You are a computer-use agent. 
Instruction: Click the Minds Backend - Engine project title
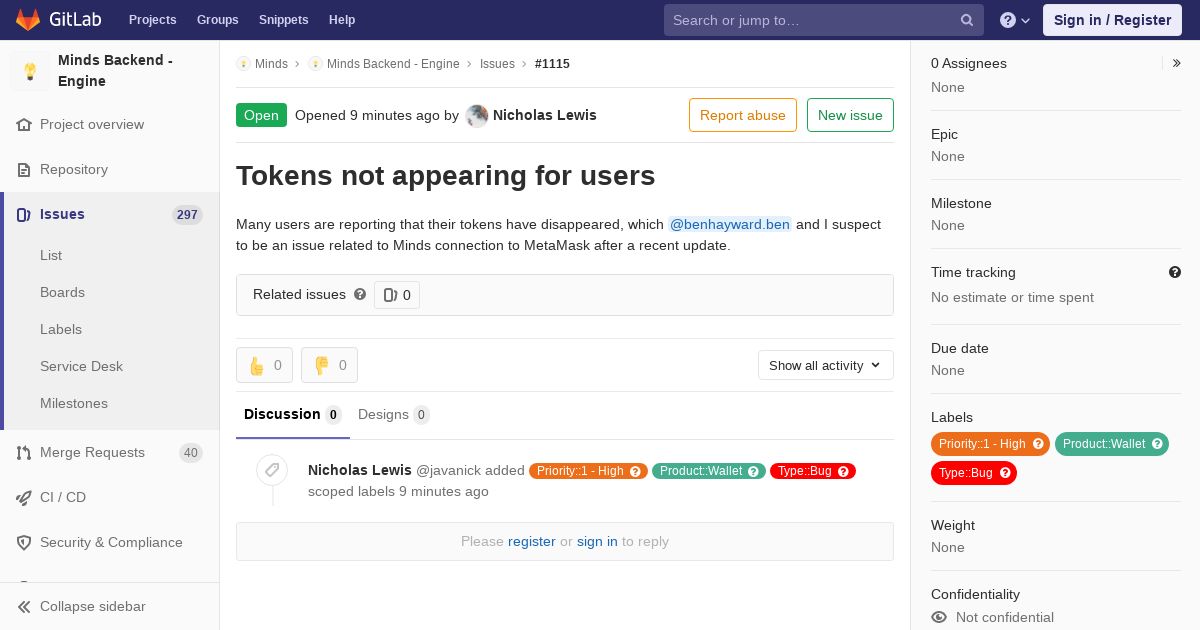point(115,71)
